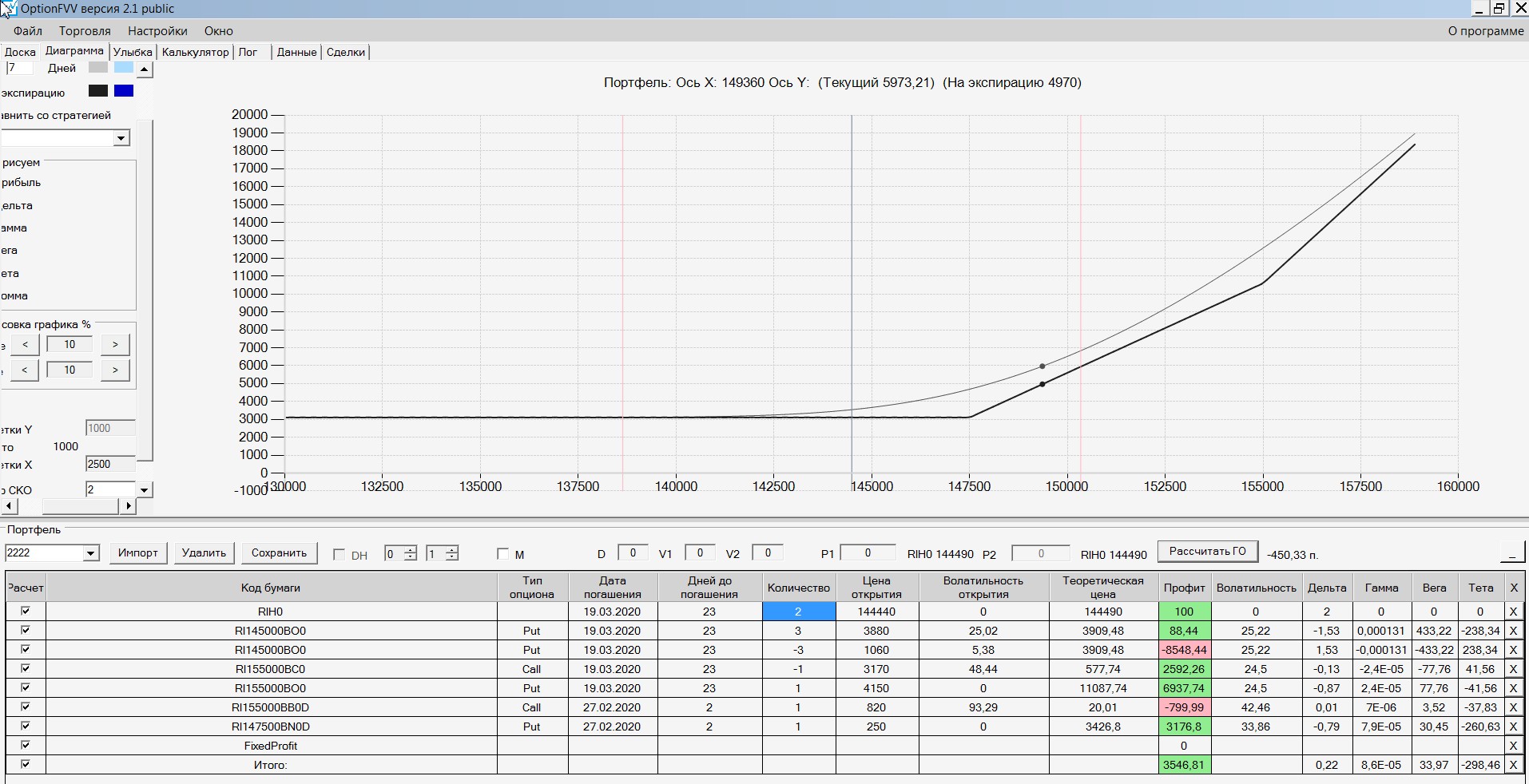This screenshot has height=784, width=1529.
Task: Click the DH spinner showing 1
Action: [x=442, y=553]
